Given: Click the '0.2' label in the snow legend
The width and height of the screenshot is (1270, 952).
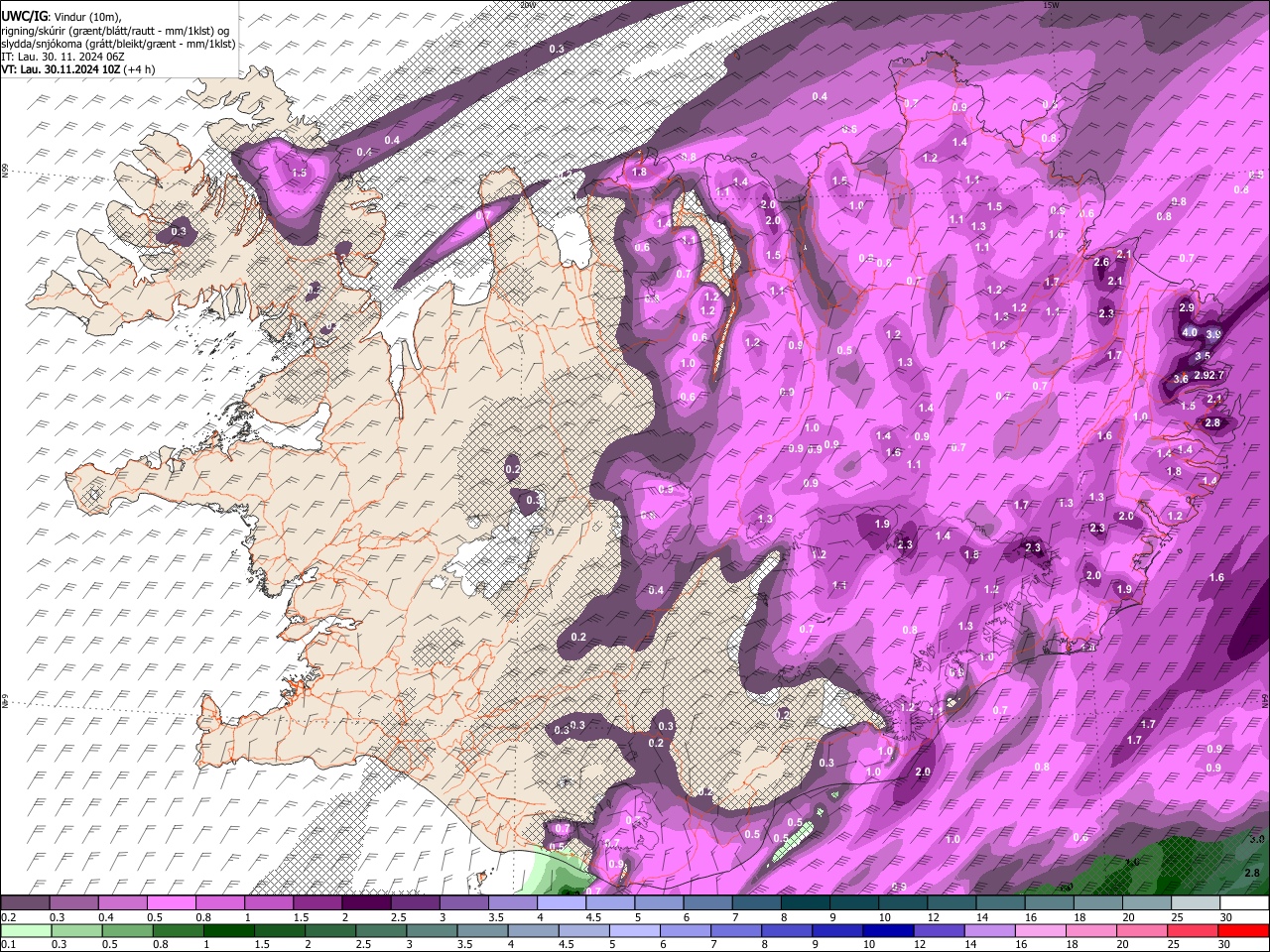Looking at the screenshot, I should tap(9, 916).
